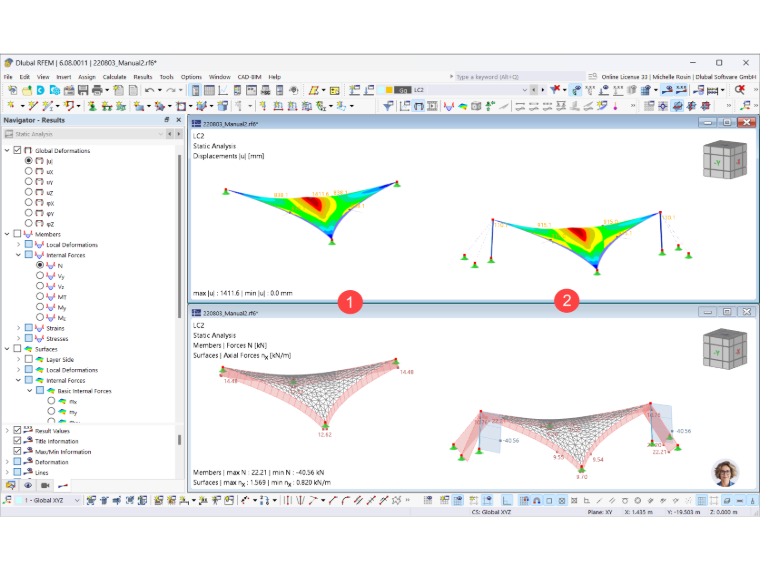Image resolution: width=760 pixels, height=570 pixels.
Task: Expand the Layer Side tree node
Action: click(18, 359)
